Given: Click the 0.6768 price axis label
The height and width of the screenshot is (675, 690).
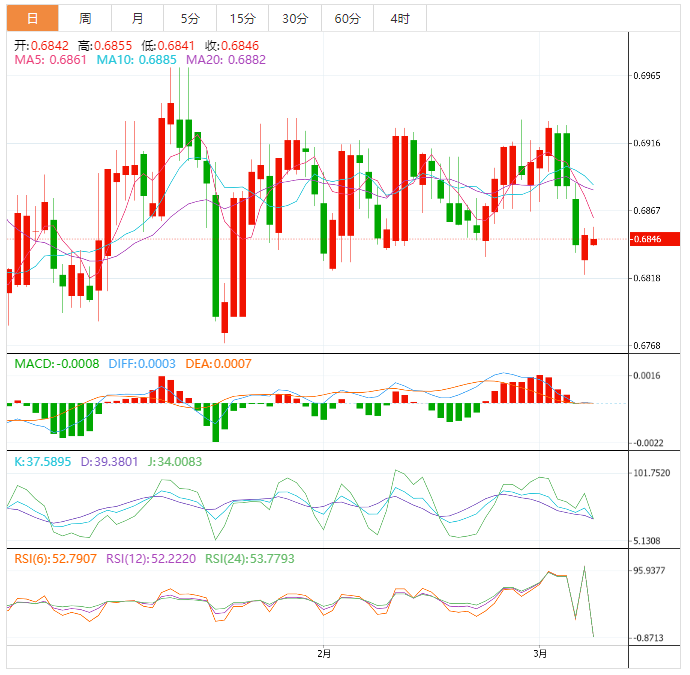Looking at the screenshot, I should [x=646, y=346].
